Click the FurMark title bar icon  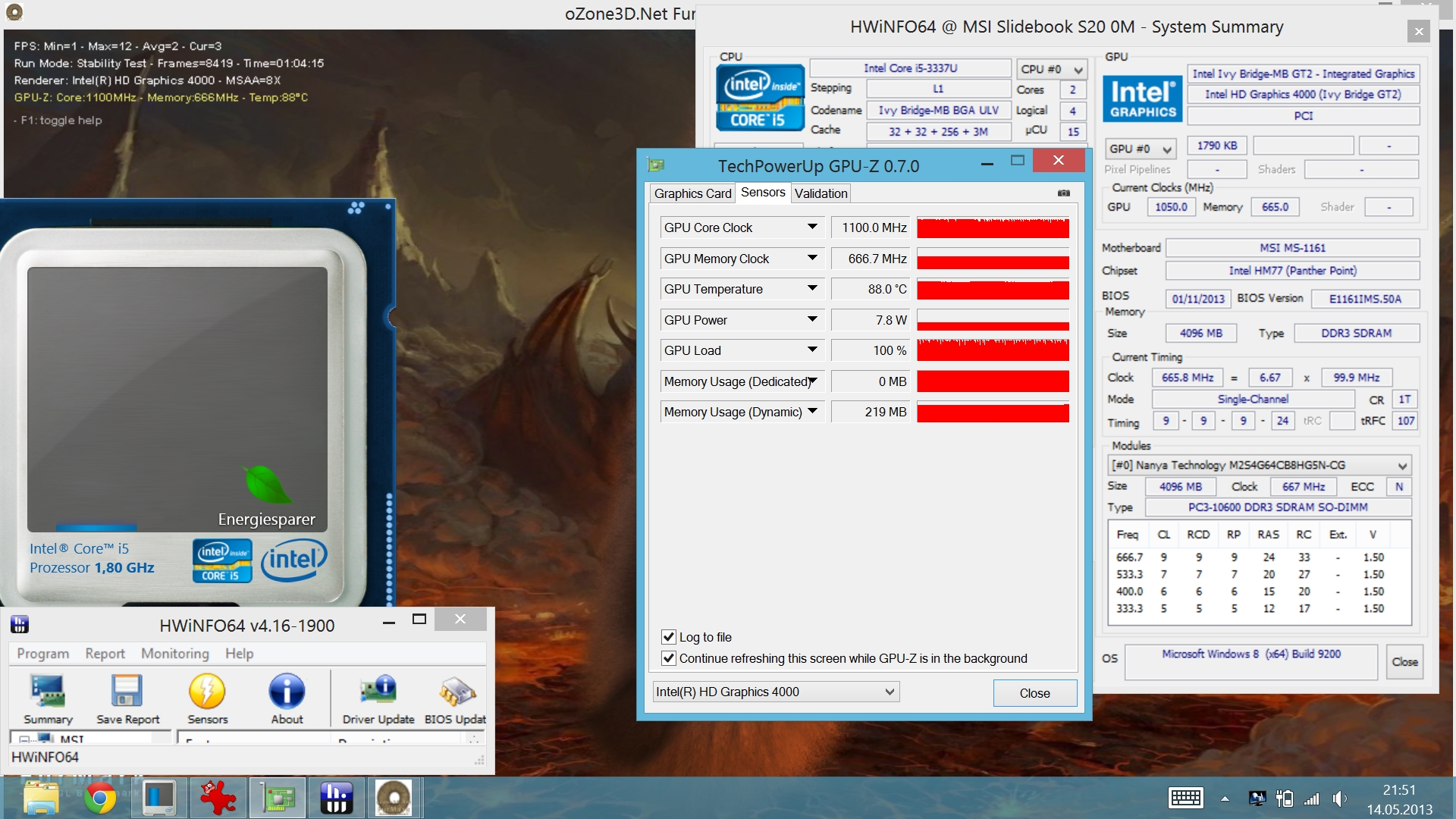click(14, 12)
